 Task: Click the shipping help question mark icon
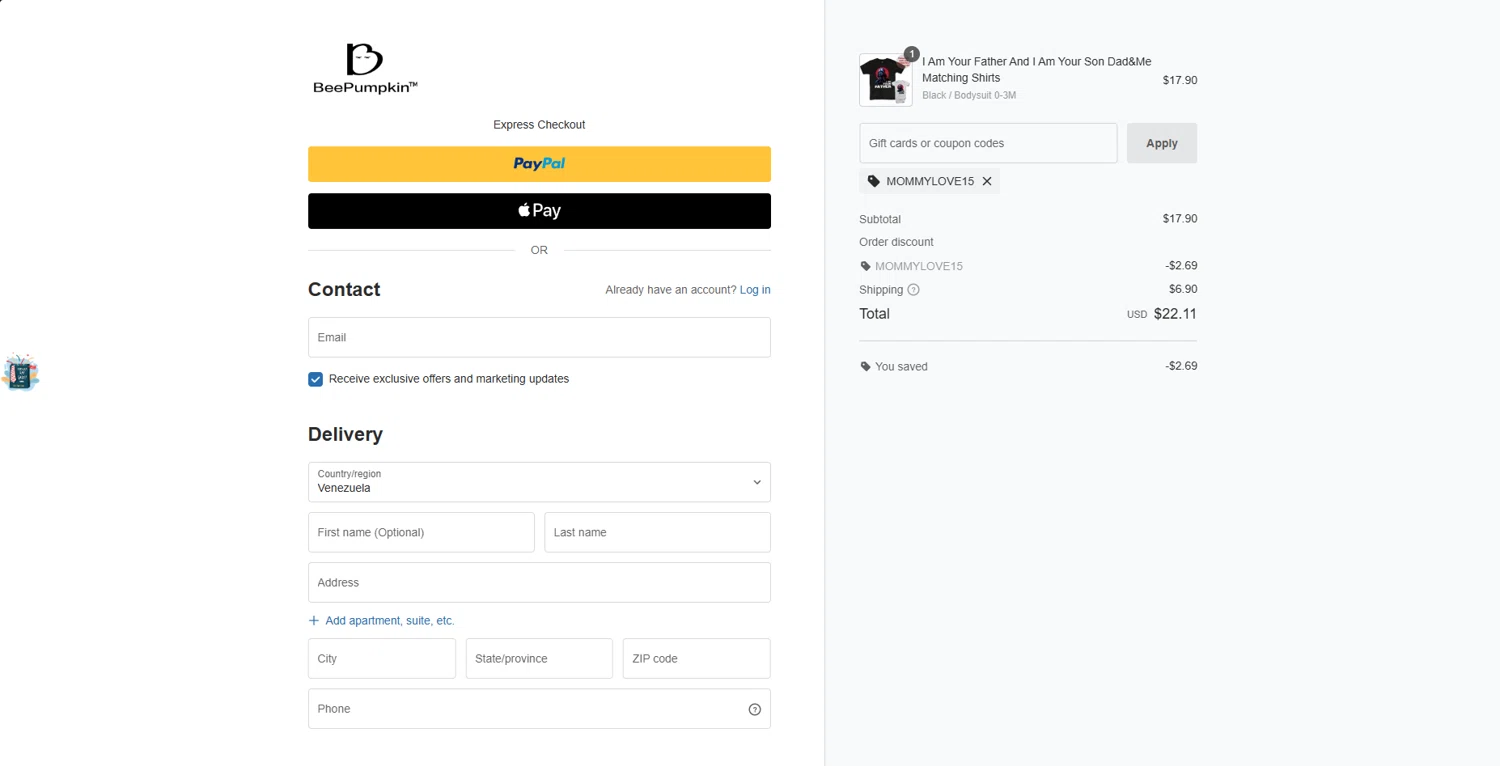point(913,290)
